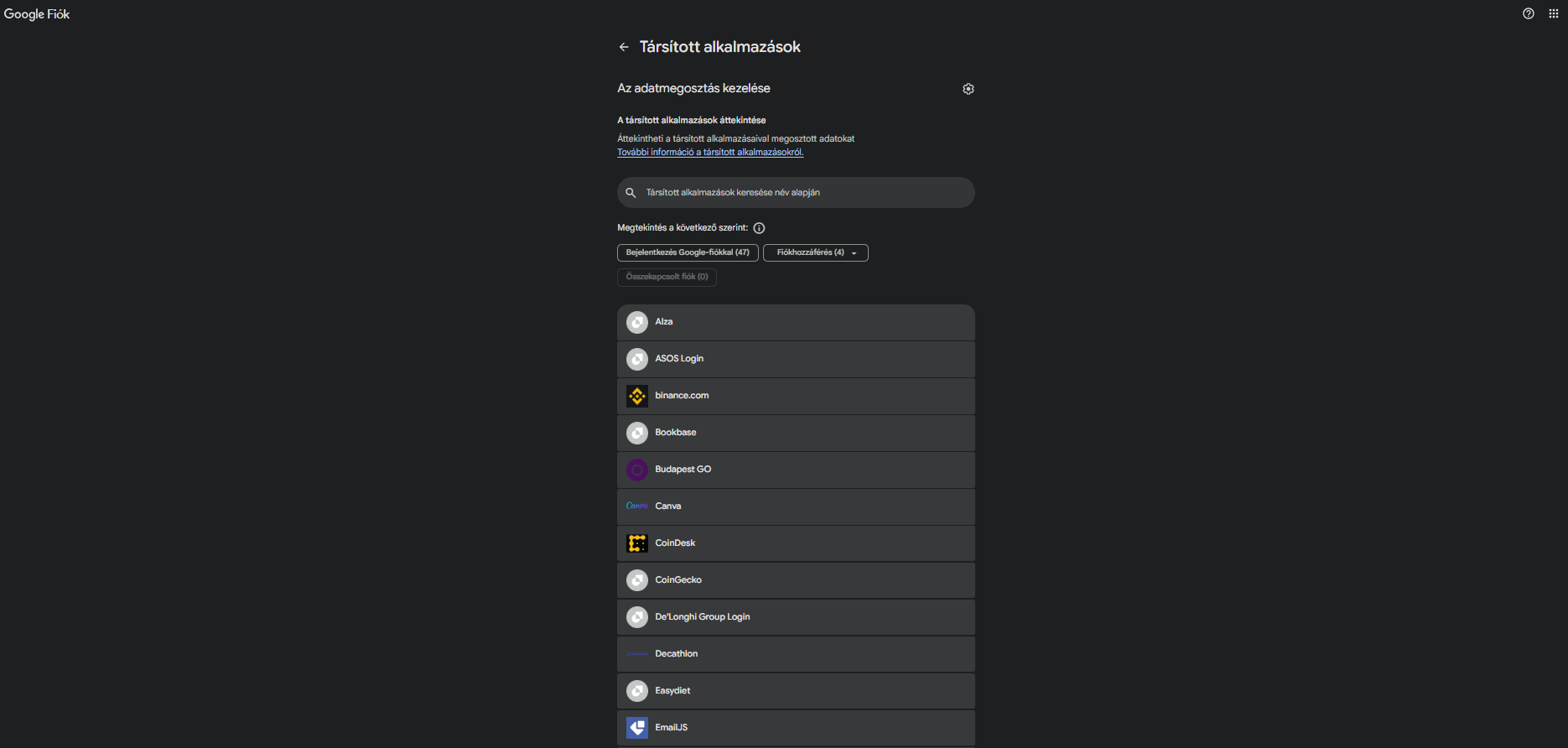Open the De'Longhi Group Login entry
Screen dimensions: 1568x748
(x=796, y=617)
